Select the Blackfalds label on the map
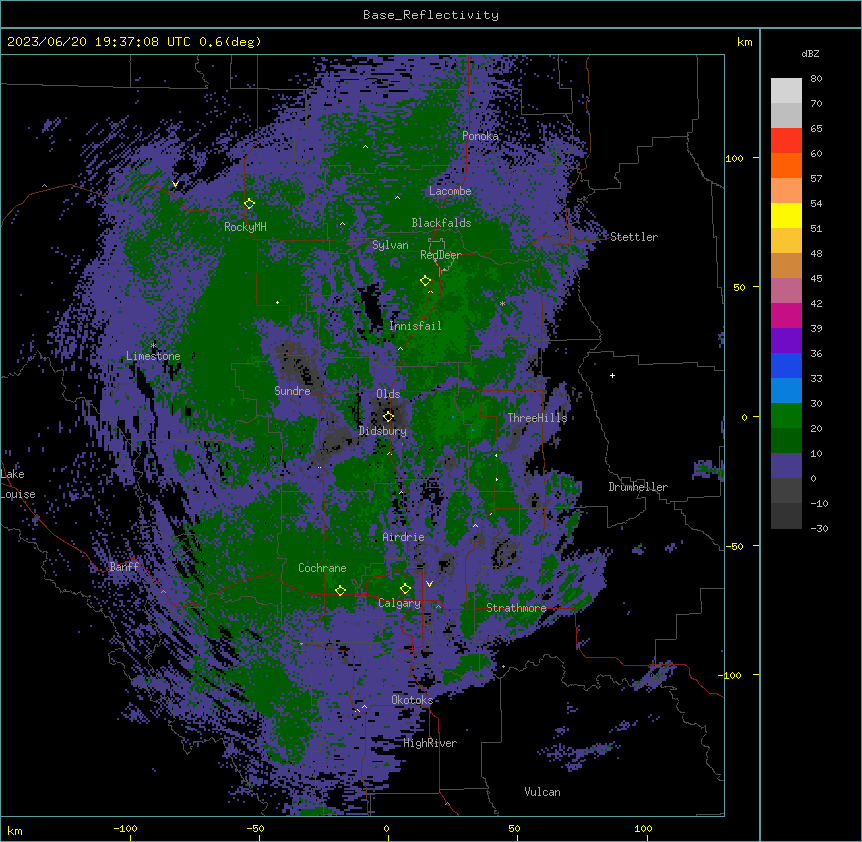The width and height of the screenshot is (862, 842). pyautogui.click(x=441, y=223)
